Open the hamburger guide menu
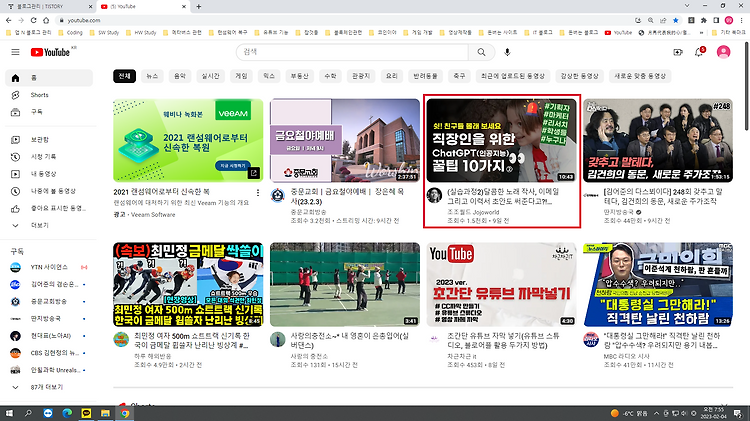Screen dimensions: 750x421 pos(15,52)
